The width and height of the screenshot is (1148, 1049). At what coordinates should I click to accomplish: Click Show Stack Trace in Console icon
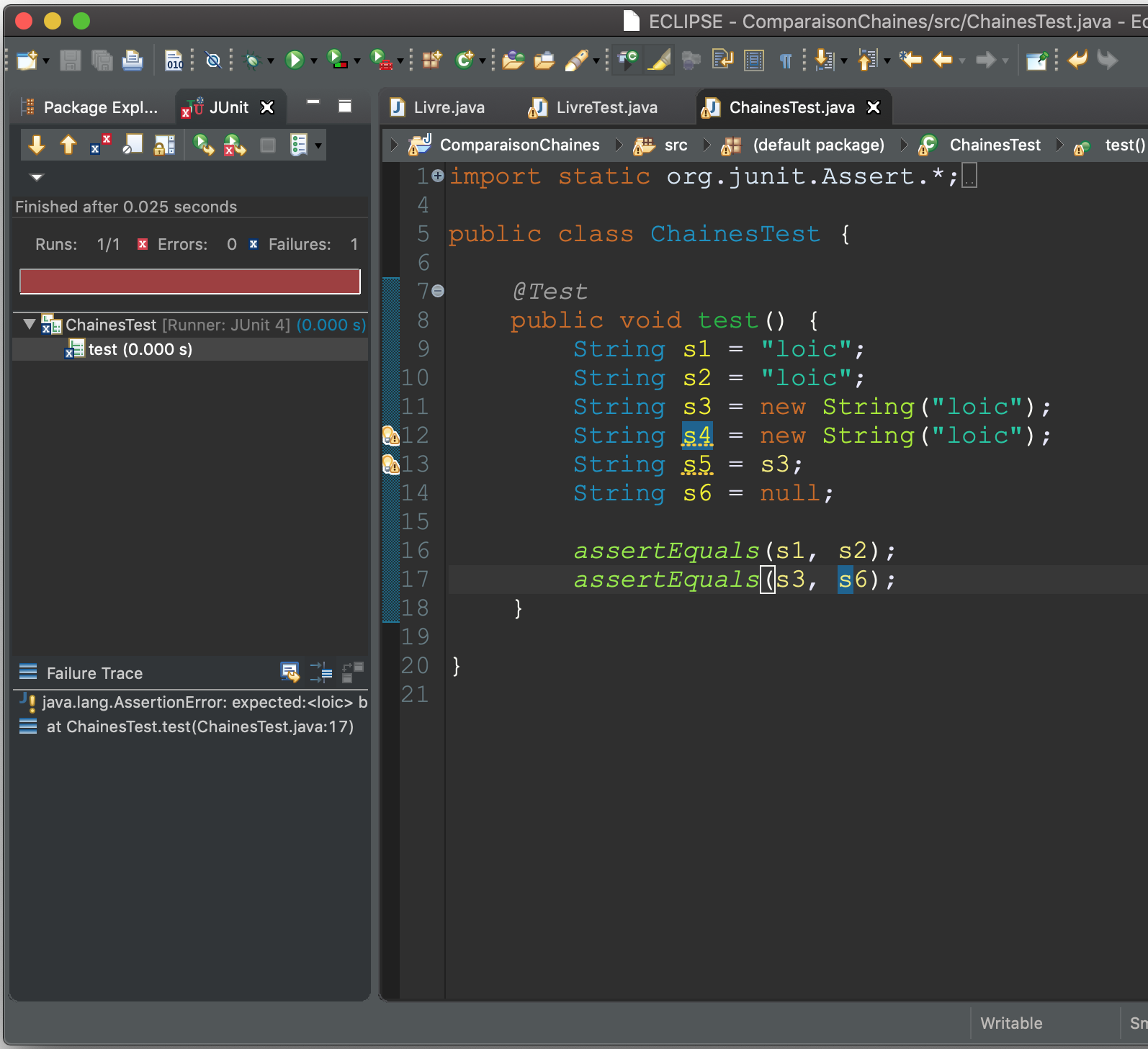290,672
